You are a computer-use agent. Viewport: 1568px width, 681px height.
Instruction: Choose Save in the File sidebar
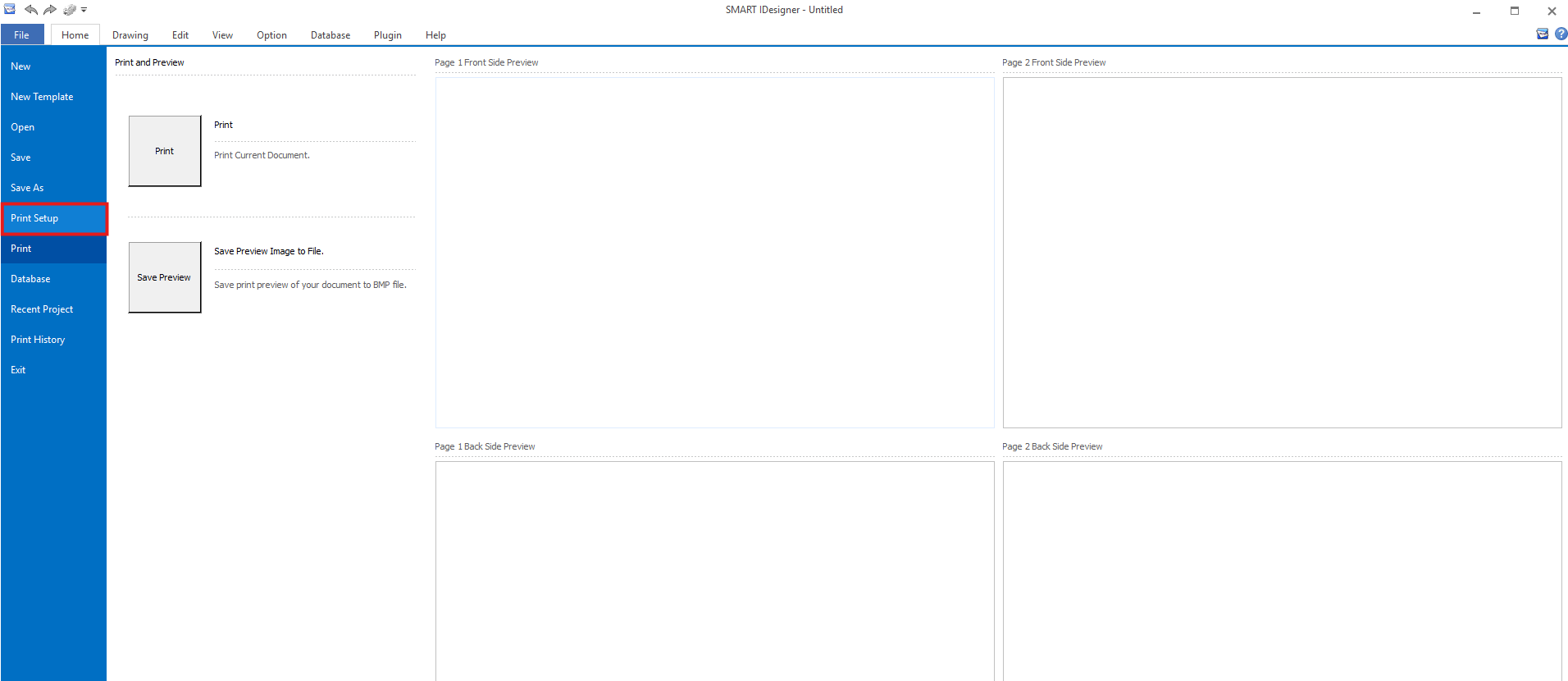click(x=53, y=158)
